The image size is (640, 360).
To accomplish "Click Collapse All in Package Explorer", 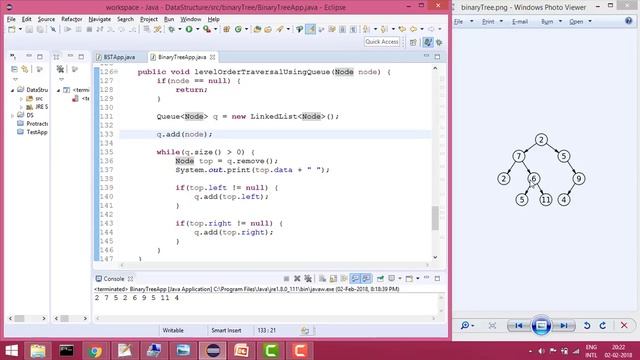I will pyautogui.click(x=14, y=69).
